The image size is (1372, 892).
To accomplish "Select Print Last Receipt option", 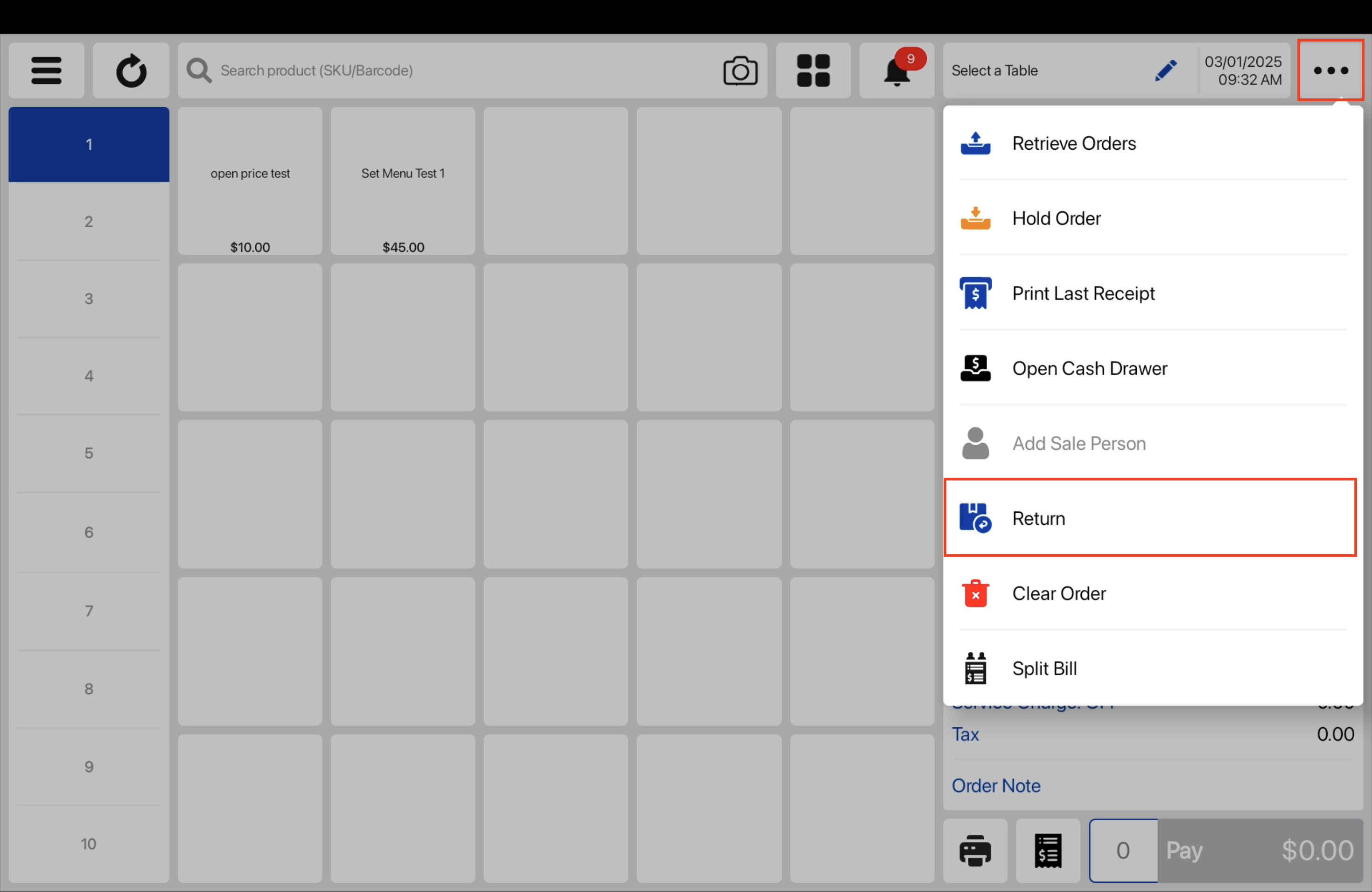I will pyautogui.click(x=1083, y=293).
